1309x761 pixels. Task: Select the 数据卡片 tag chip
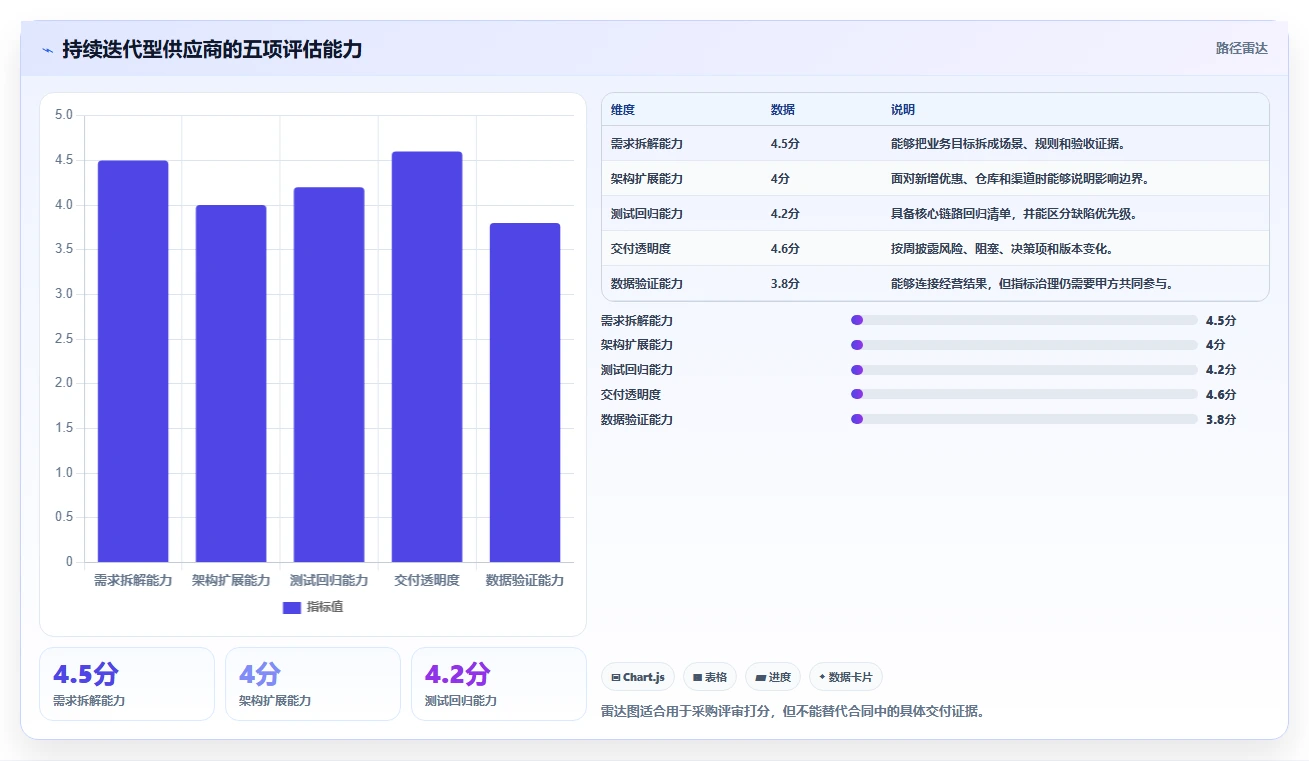point(846,677)
